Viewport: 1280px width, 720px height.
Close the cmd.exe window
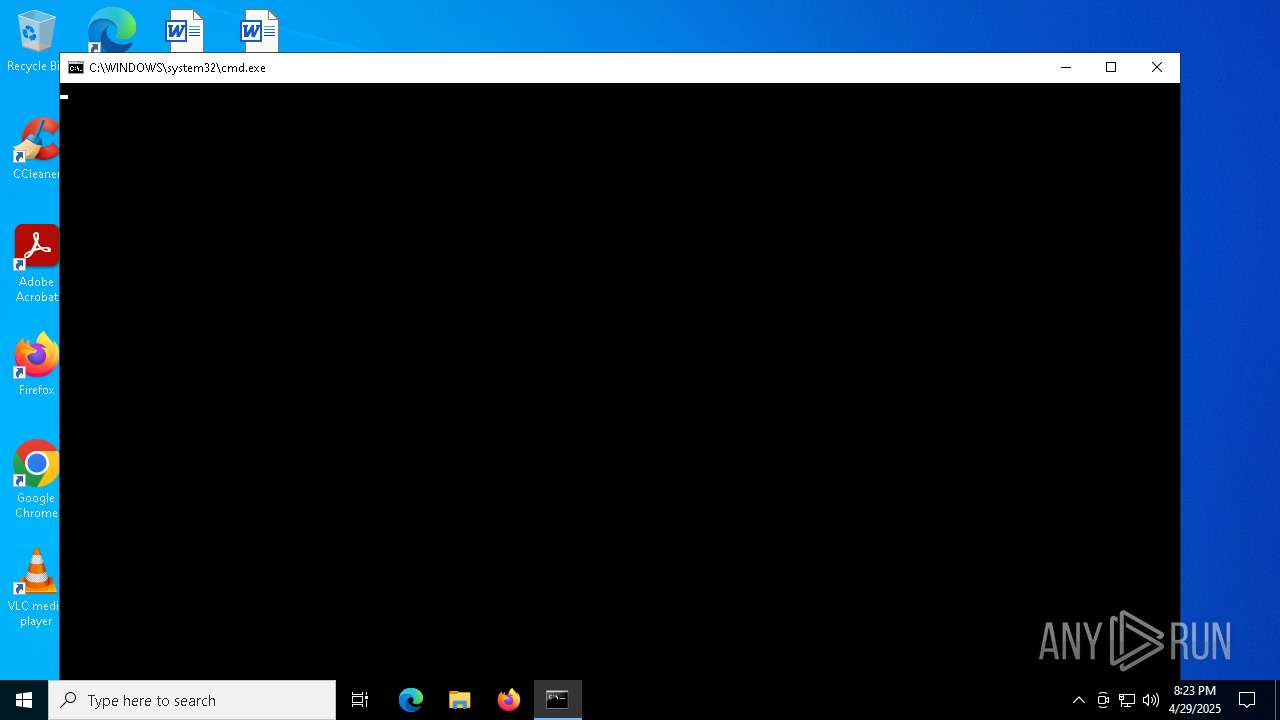point(1157,68)
